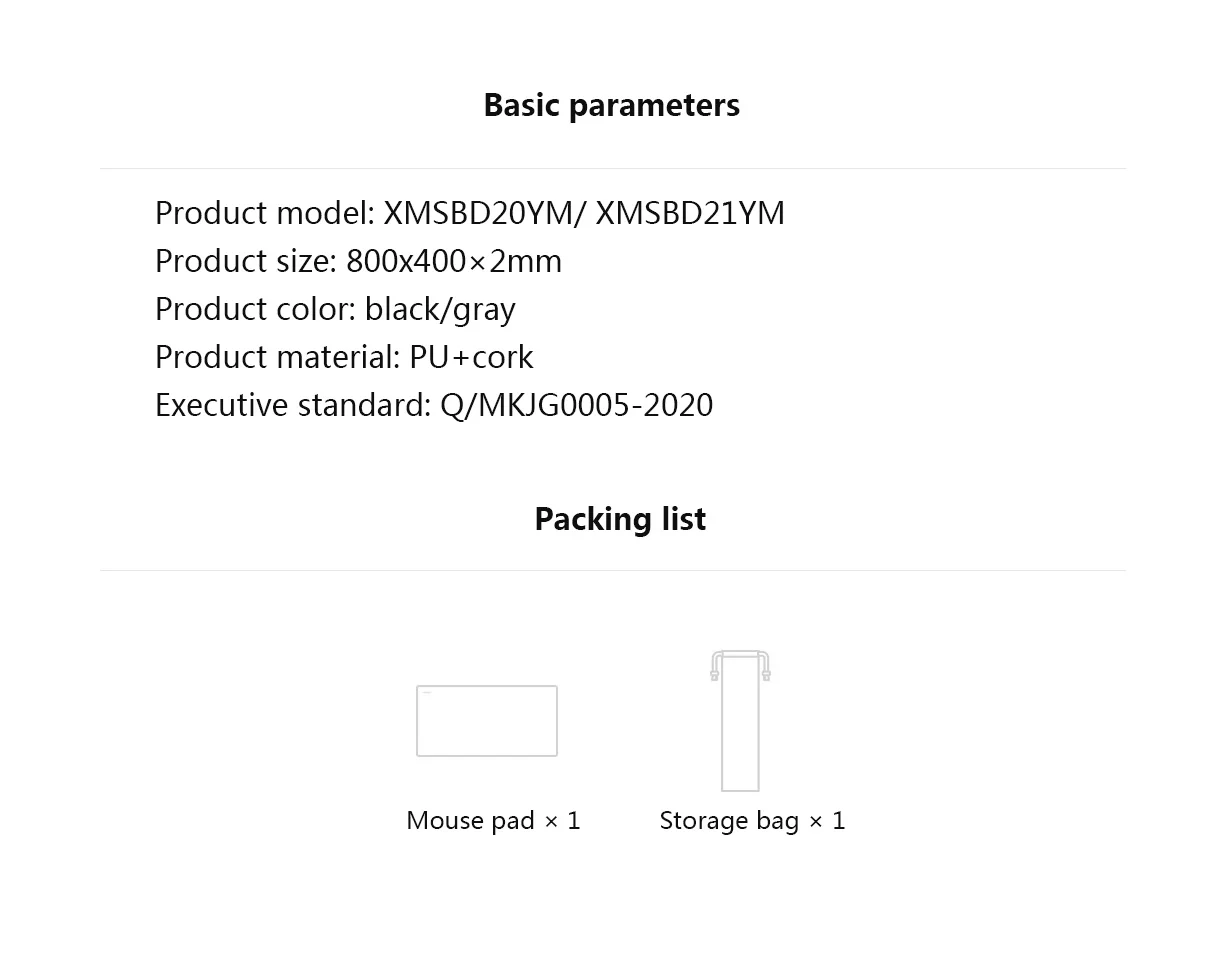Click the storage bag drawstring icon
Viewport: 1226px width, 972px height.
pyautogui.click(x=740, y=722)
